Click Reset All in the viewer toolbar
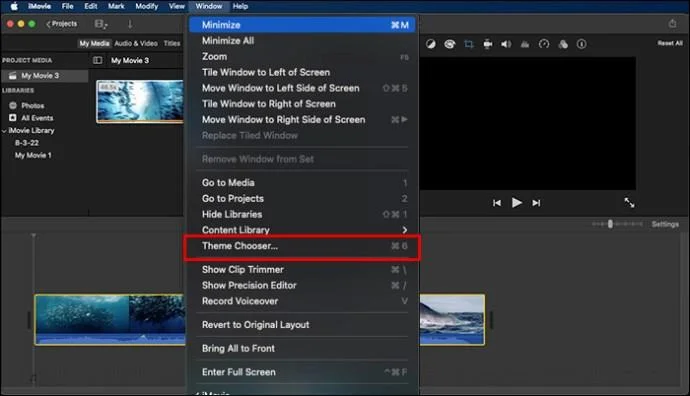Image resolution: width=690 pixels, height=396 pixels. (x=670, y=43)
